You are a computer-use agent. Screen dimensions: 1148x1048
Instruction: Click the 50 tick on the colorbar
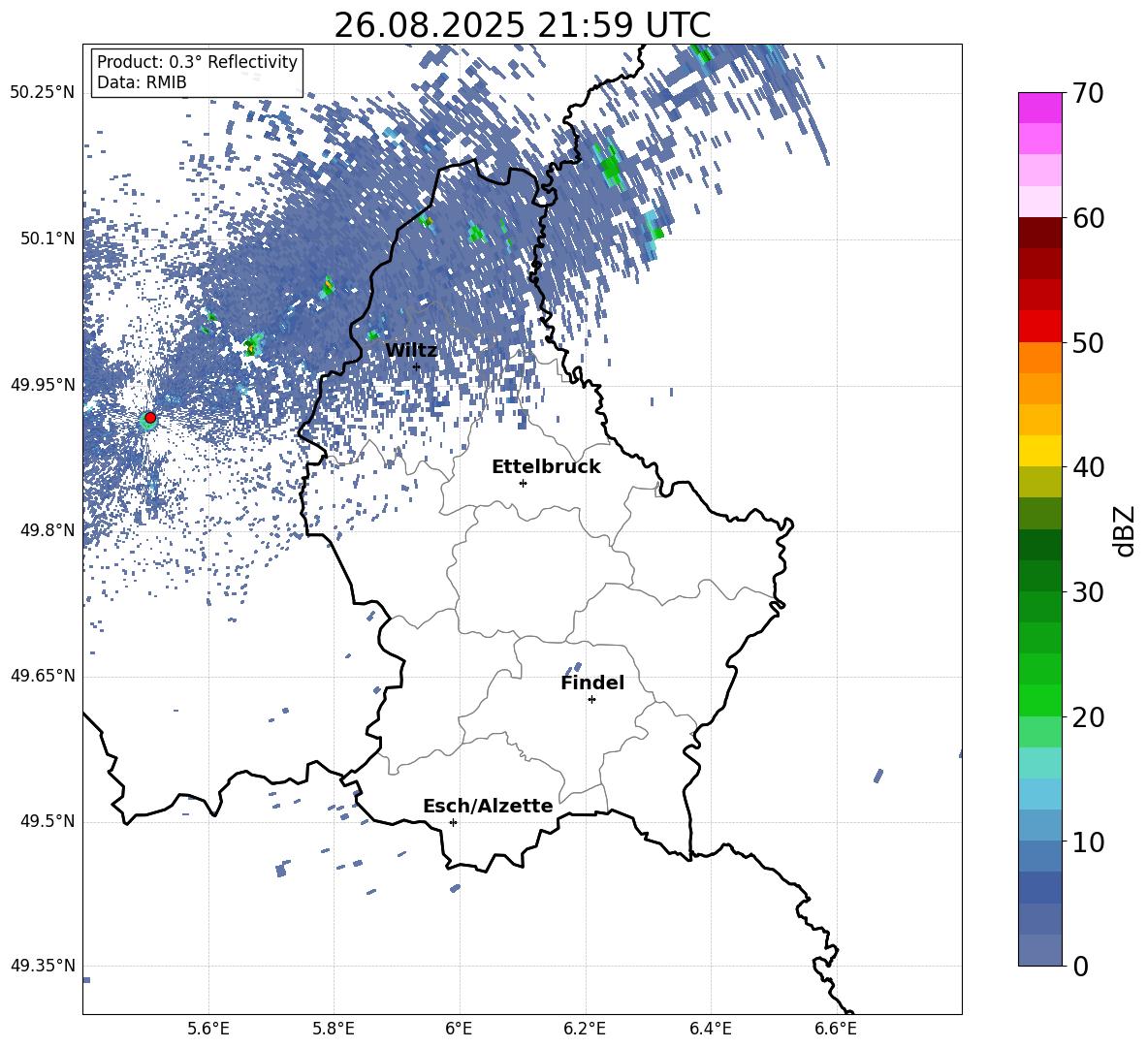[1088, 342]
